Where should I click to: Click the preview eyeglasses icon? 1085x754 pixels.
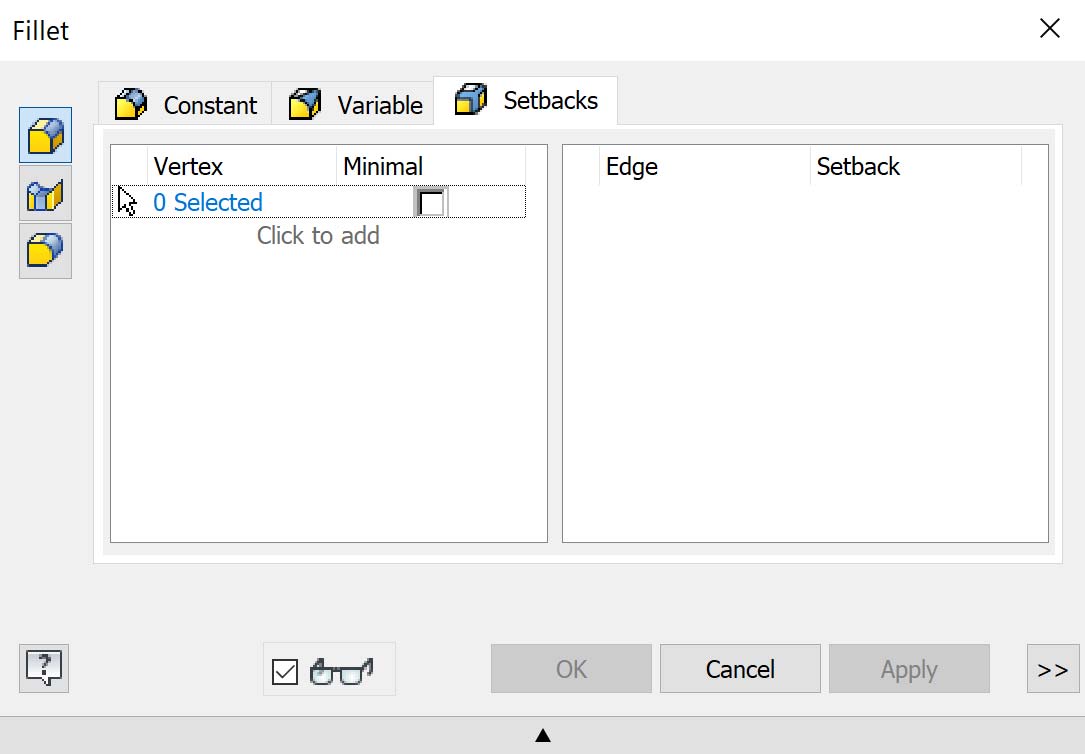coord(342,671)
